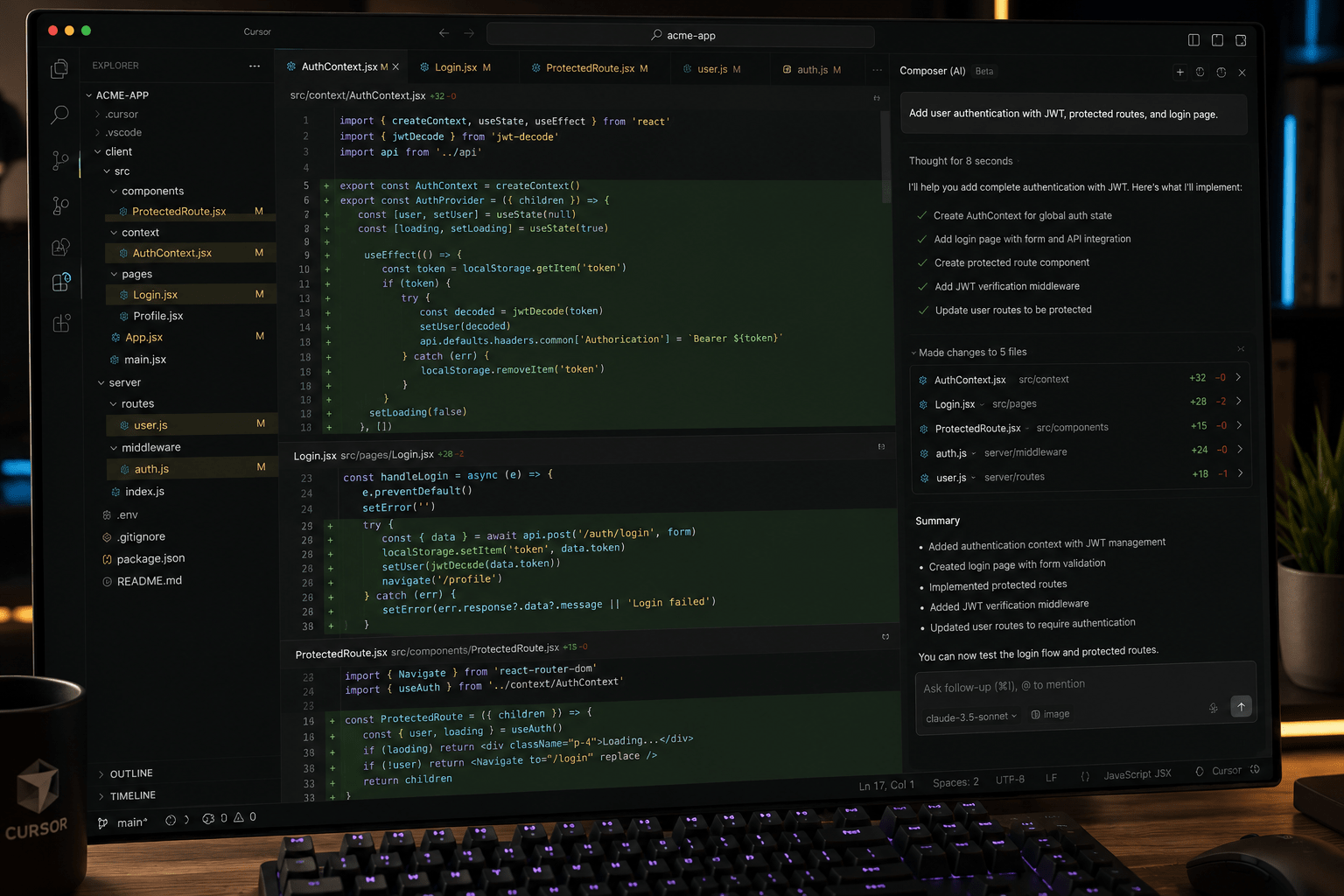Go back with the left arrow
1344x896 pixels.
coord(444,33)
